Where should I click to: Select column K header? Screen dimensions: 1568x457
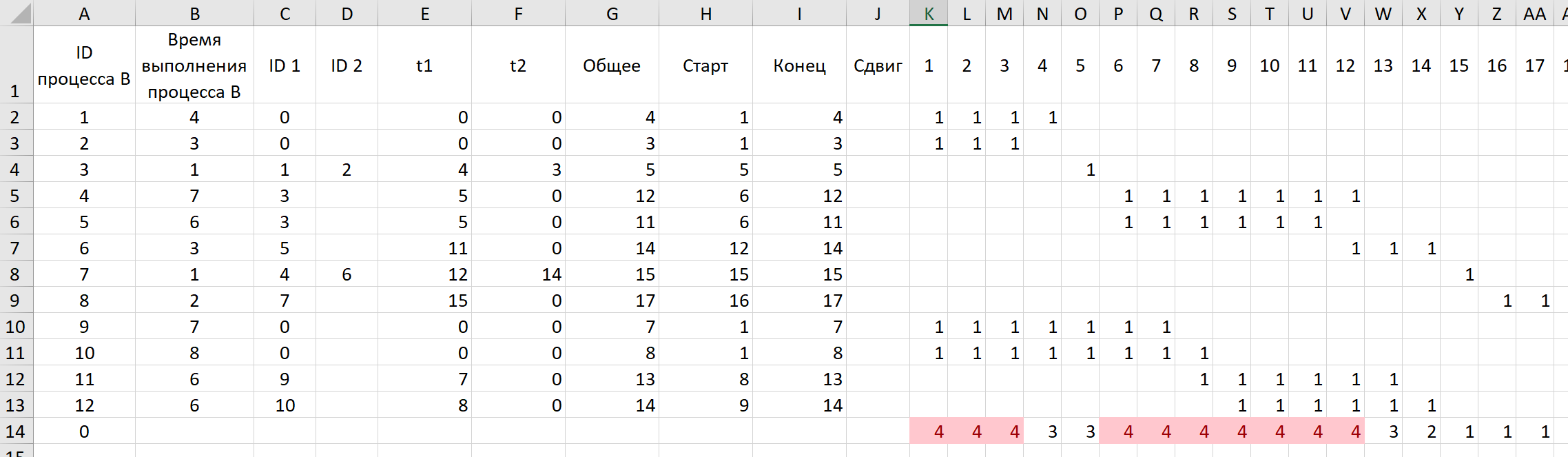[928, 14]
